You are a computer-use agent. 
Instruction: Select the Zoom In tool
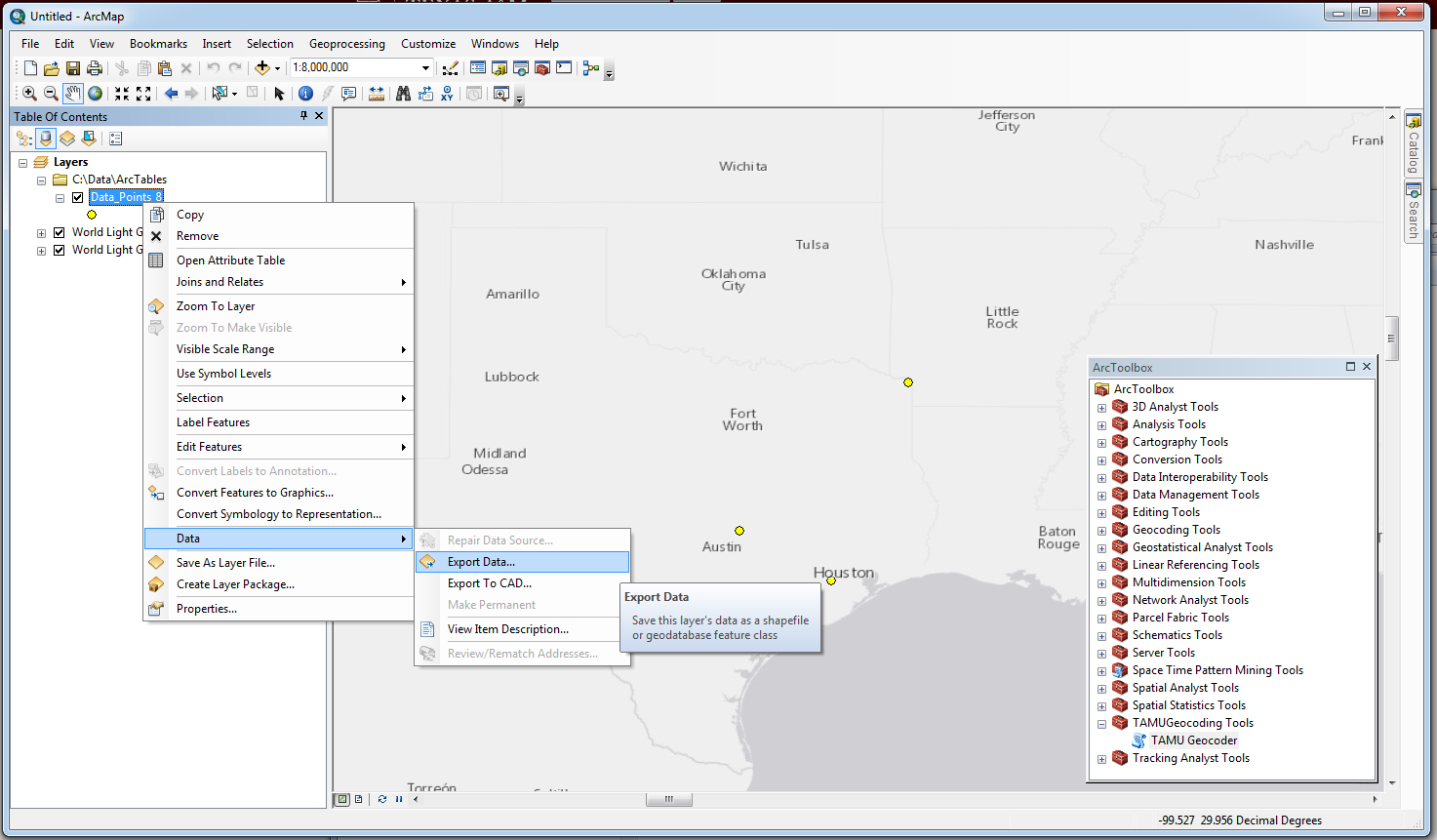tap(29, 94)
